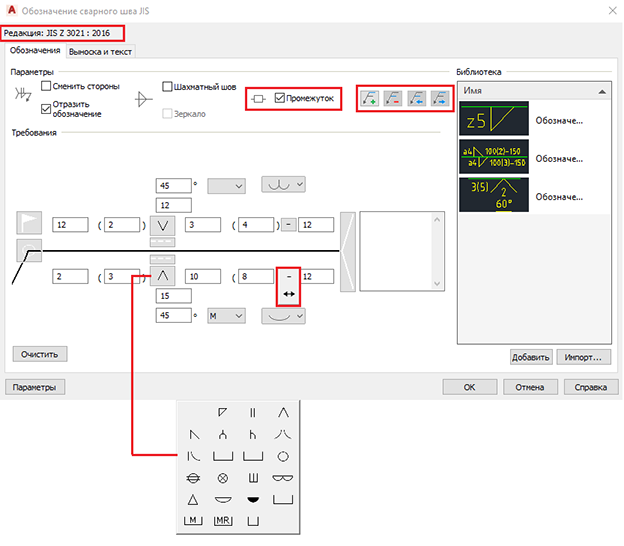Click the greyed Зеркало checkbox
Image resolution: width=624 pixels, height=546 pixels.
[x=167, y=114]
